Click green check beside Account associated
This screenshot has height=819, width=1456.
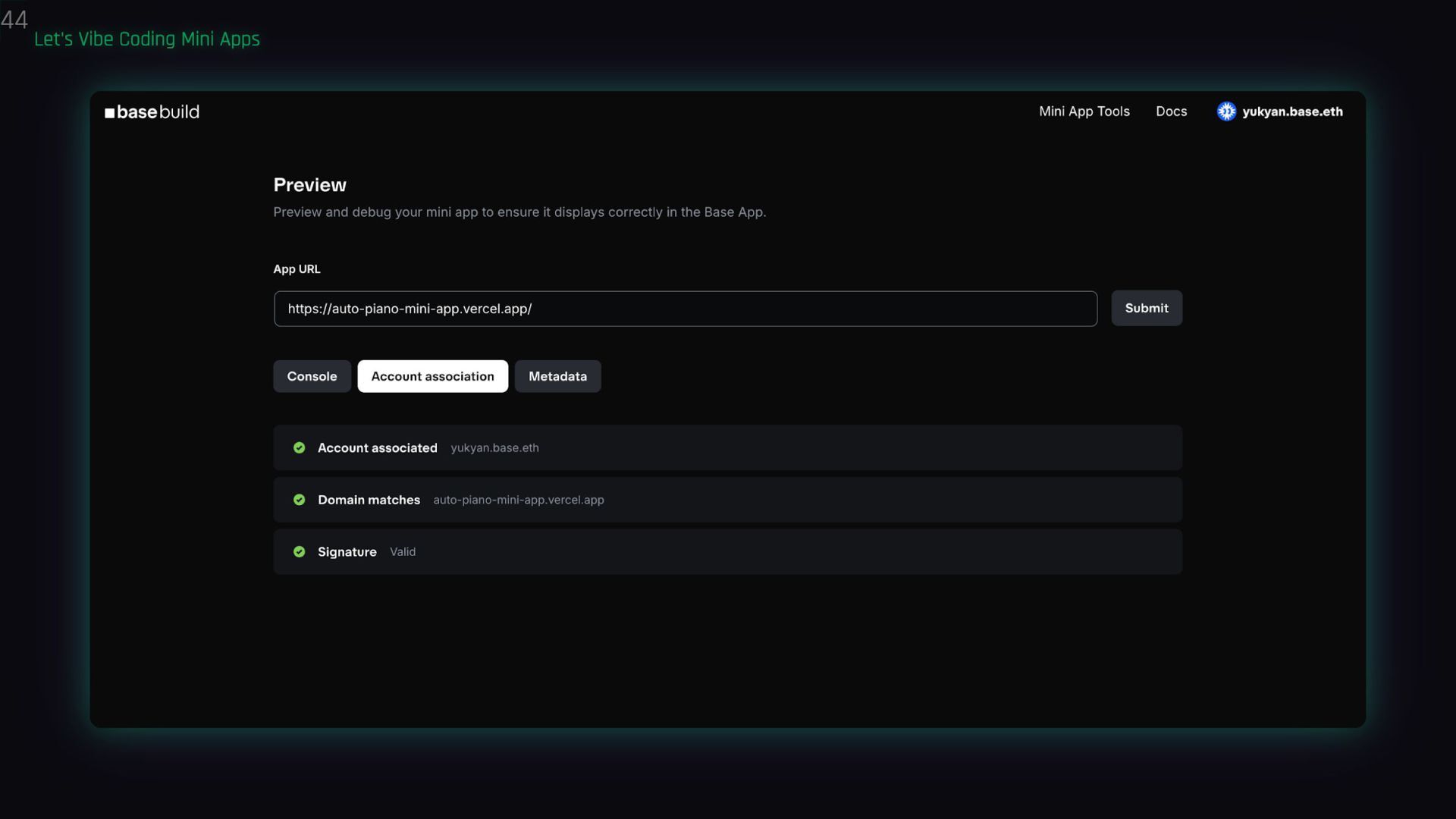299,448
